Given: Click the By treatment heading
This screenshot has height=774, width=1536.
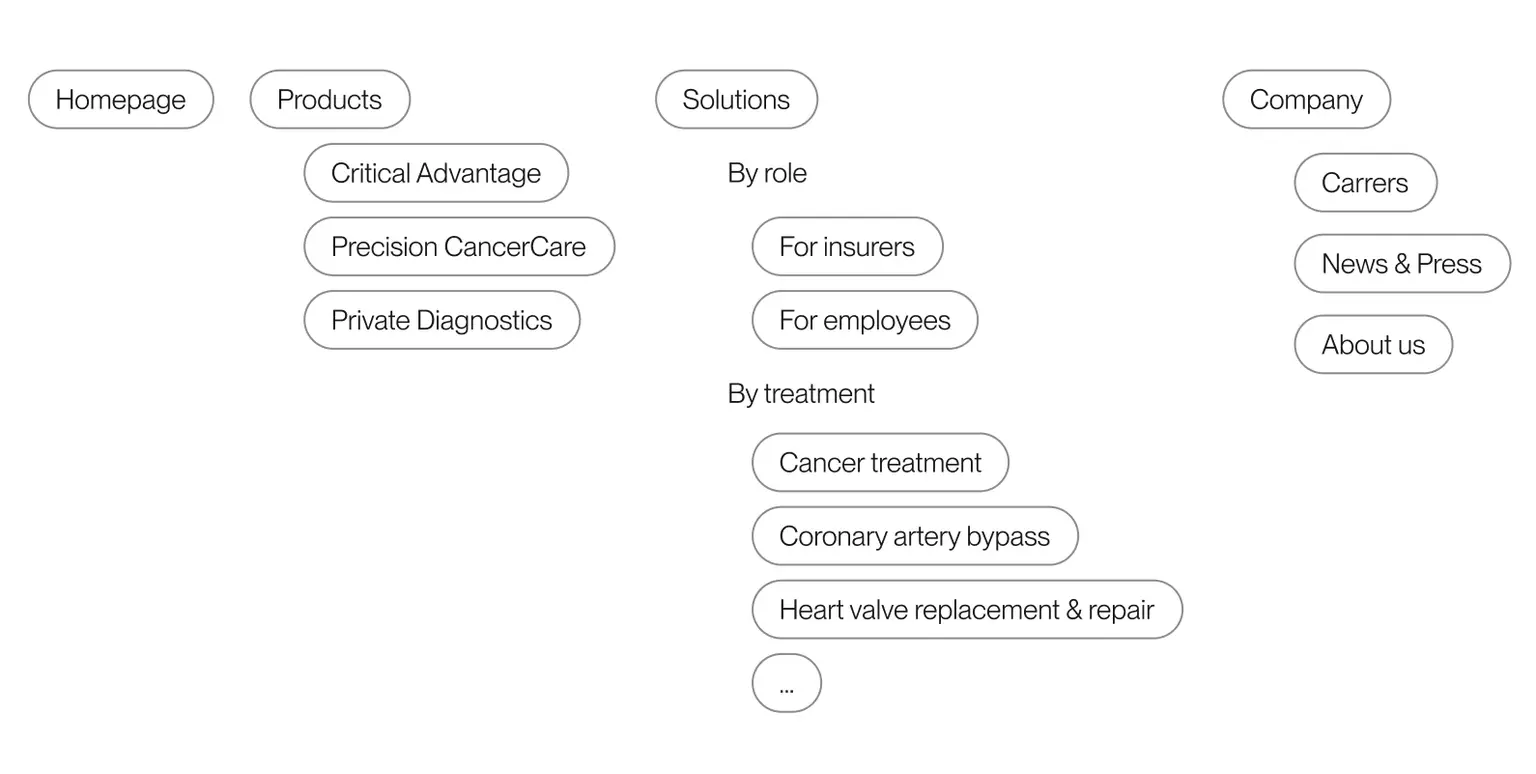Looking at the screenshot, I should click(801, 394).
